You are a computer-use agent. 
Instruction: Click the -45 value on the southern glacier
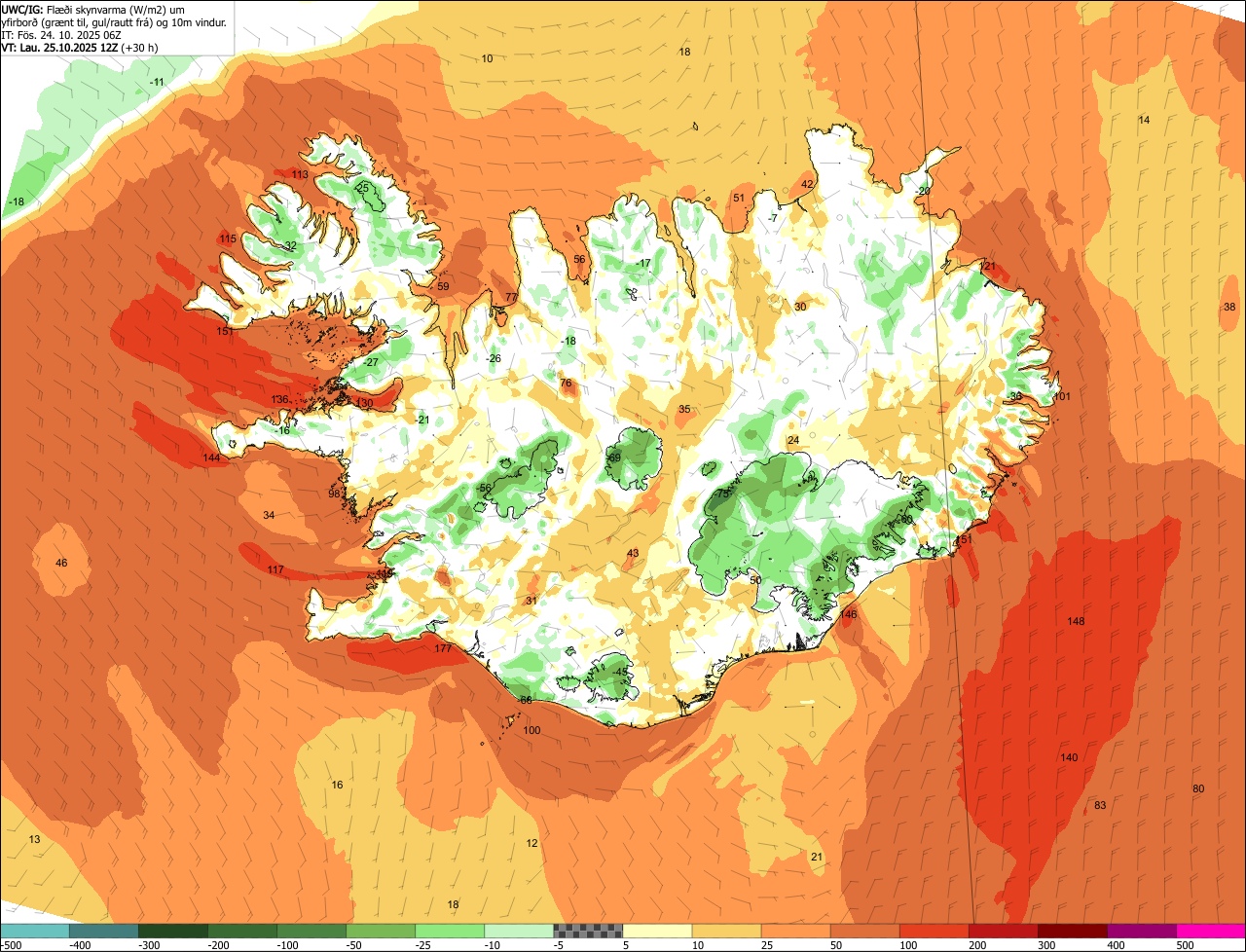click(x=621, y=672)
